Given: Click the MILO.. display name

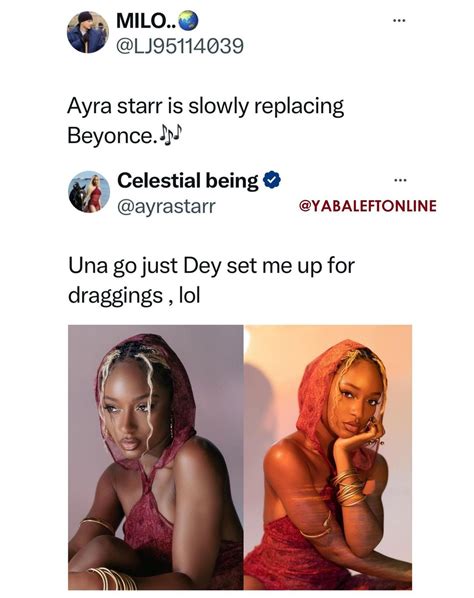Looking at the screenshot, I should point(146,21).
